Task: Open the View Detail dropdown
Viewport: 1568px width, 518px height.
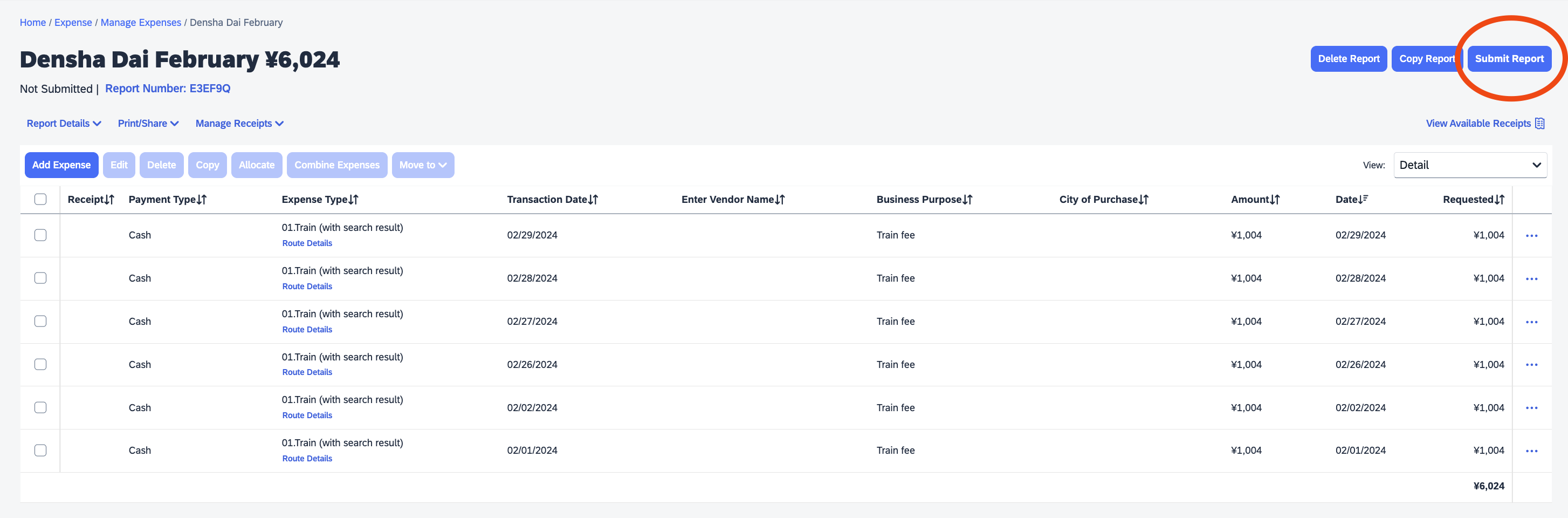Action: (x=1469, y=165)
